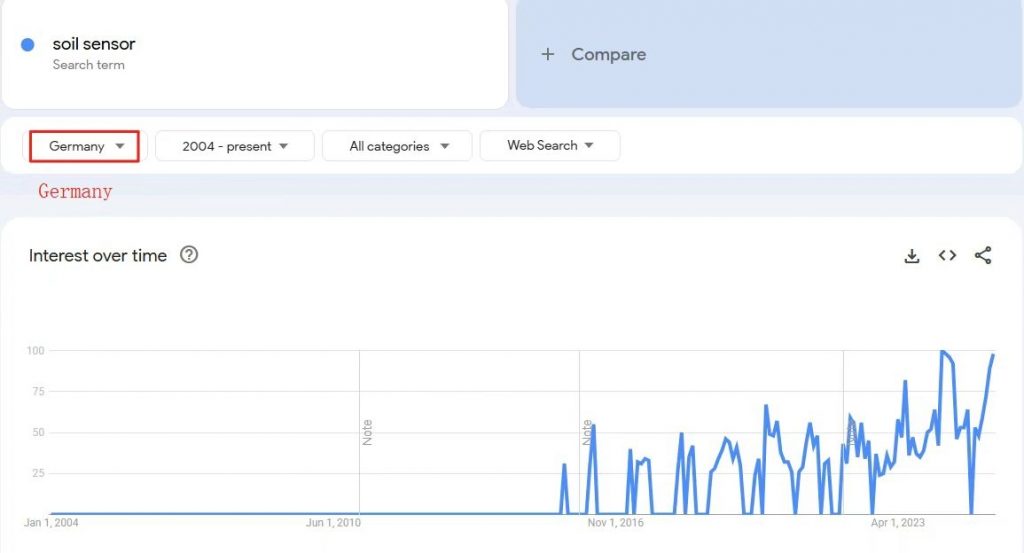
Task: Click the Note marker near Jun 2010
Action: (x=367, y=432)
